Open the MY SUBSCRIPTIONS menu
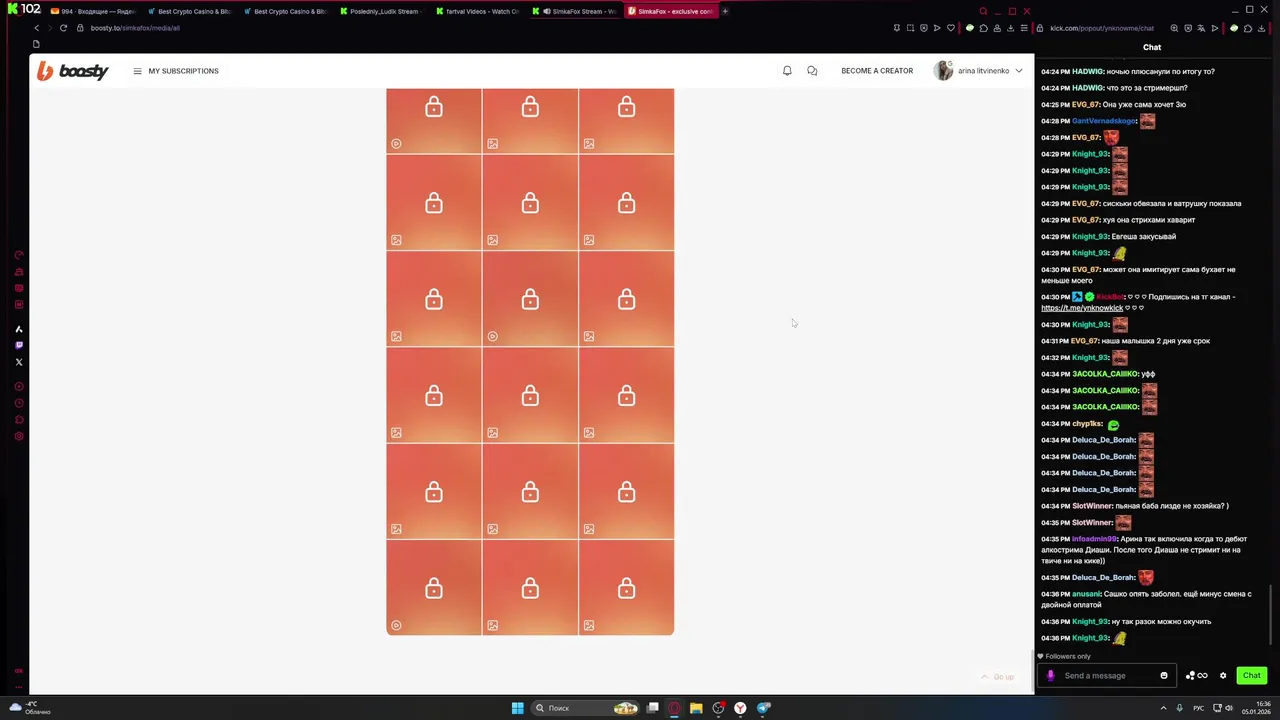The width and height of the screenshot is (1280, 720). point(176,71)
